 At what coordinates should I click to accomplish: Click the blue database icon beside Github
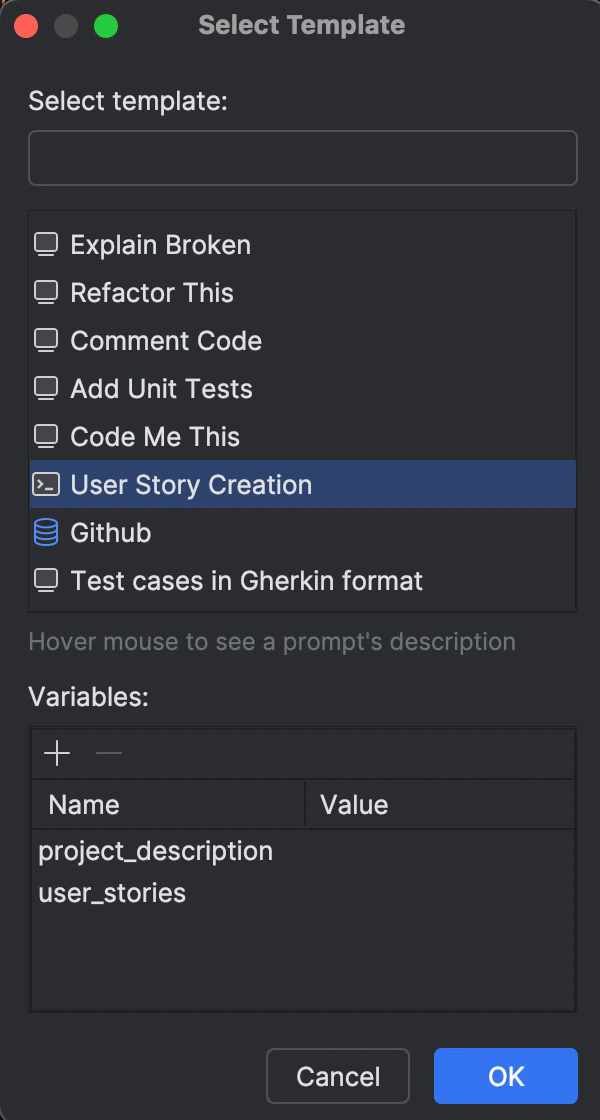pos(46,533)
